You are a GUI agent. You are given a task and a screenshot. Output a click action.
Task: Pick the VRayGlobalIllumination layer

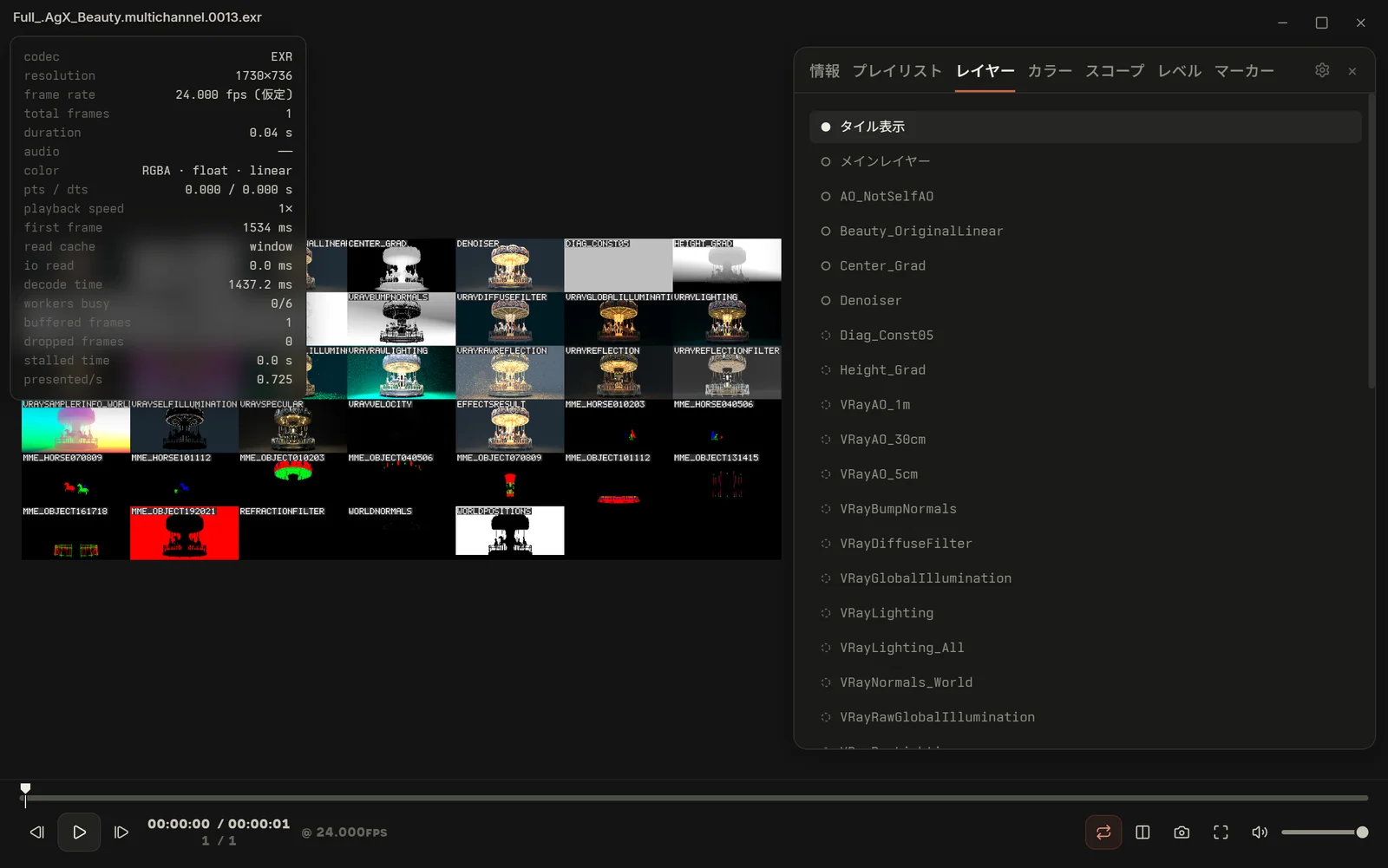1085,578
